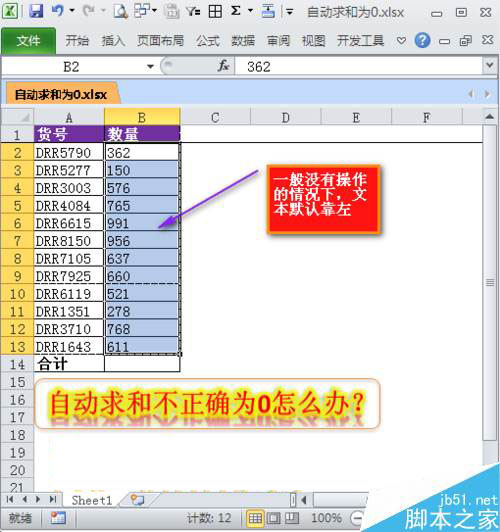Open Customize Quick Access Toolbar dropdown
Image resolution: width=500 pixels, height=532 pixels.
click(289, 12)
